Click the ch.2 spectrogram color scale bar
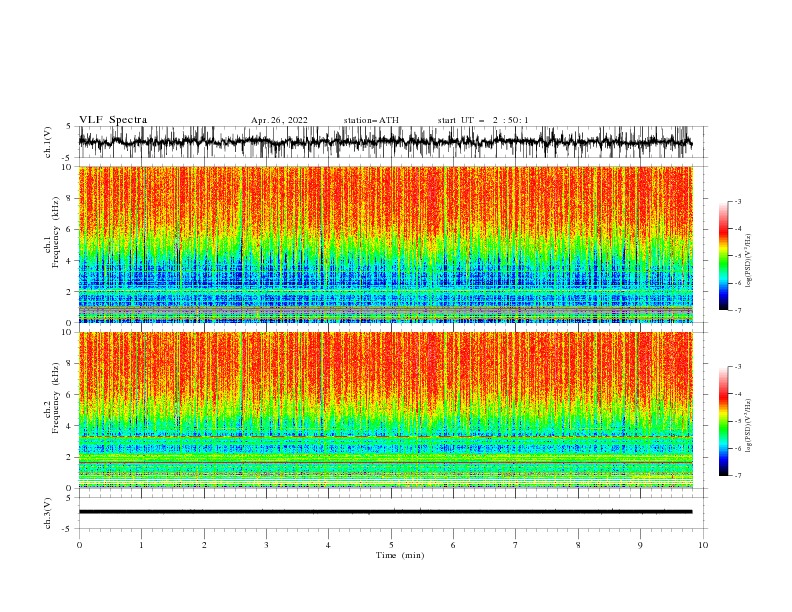Image resolution: width=792 pixels, height=612 pixels. pyautogui.click(x=724, y=421)
